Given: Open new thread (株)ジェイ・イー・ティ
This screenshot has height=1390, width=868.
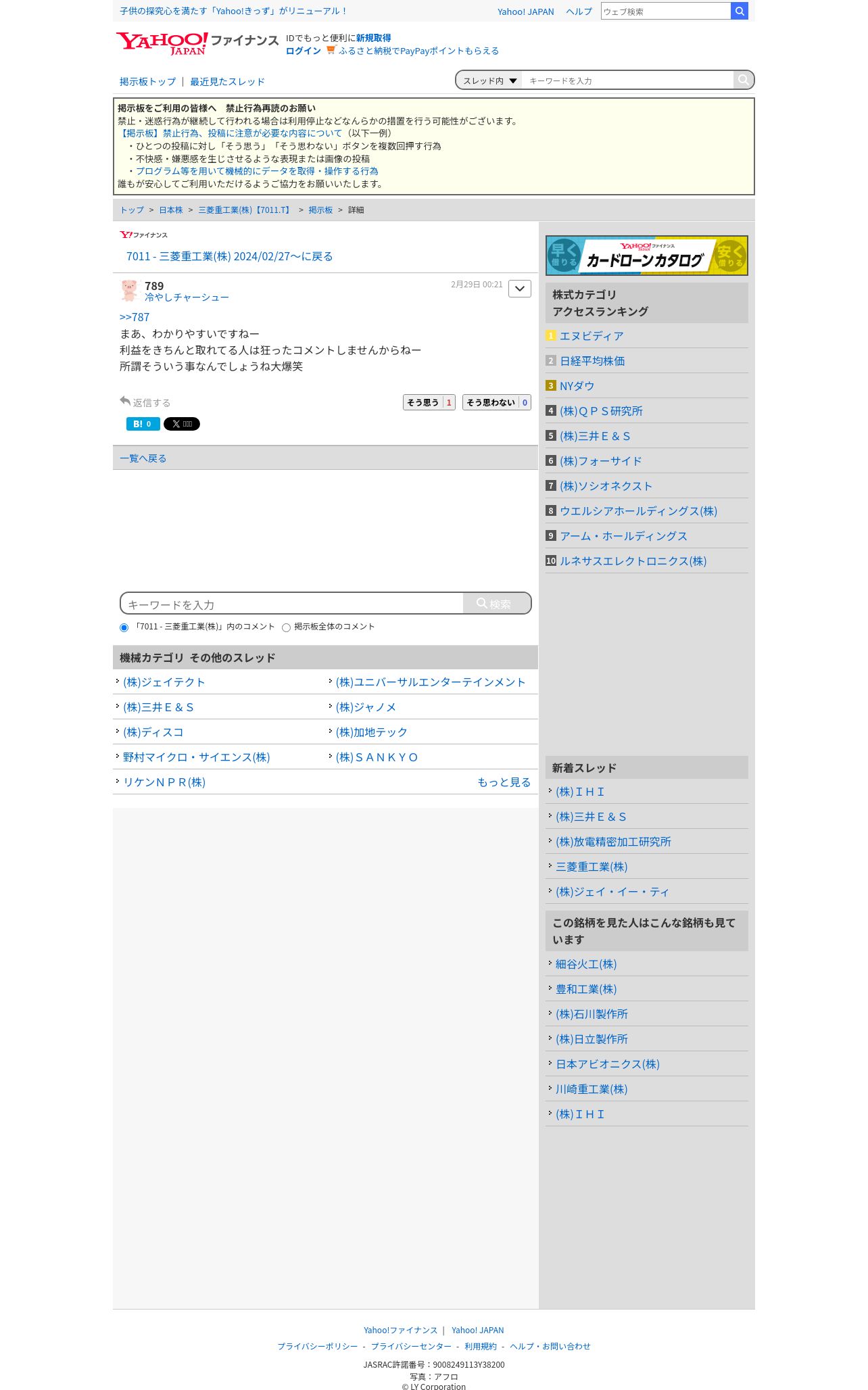Looking at the screenshot, I should 612,892.
